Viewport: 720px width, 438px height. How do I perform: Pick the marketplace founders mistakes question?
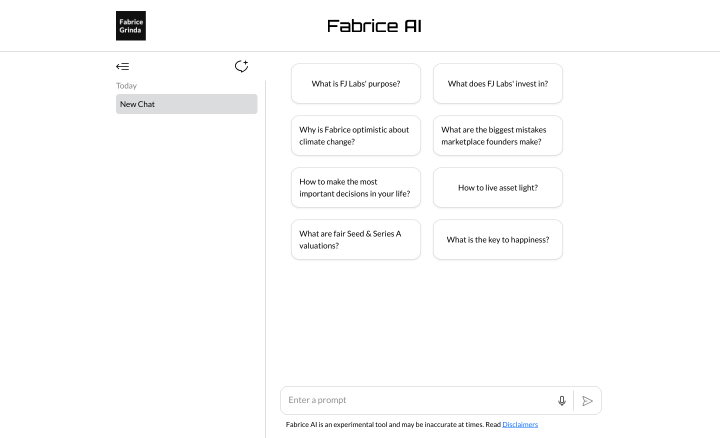[x=498, y=135]
